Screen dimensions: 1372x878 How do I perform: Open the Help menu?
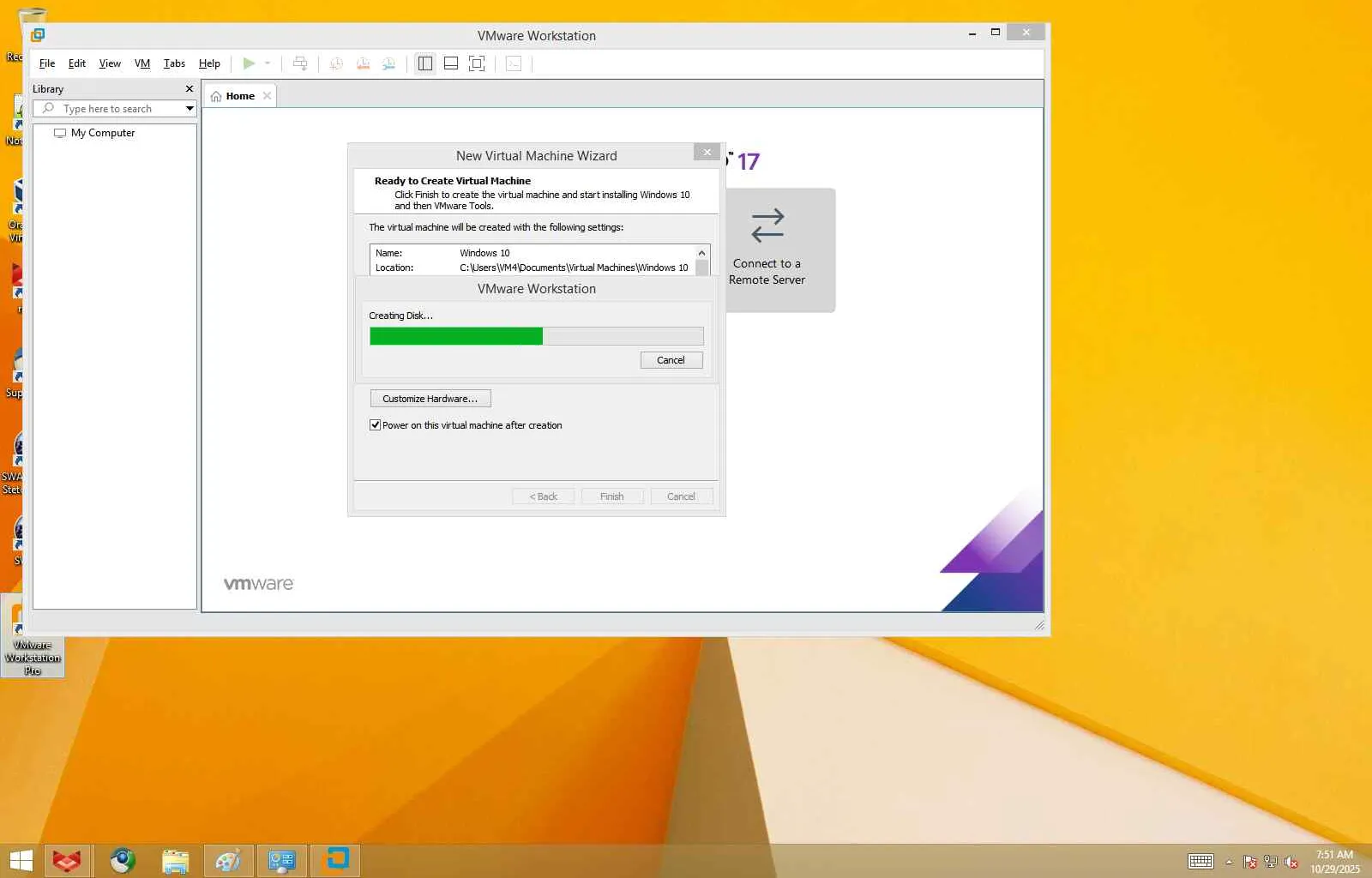click(x=209, y=63)
